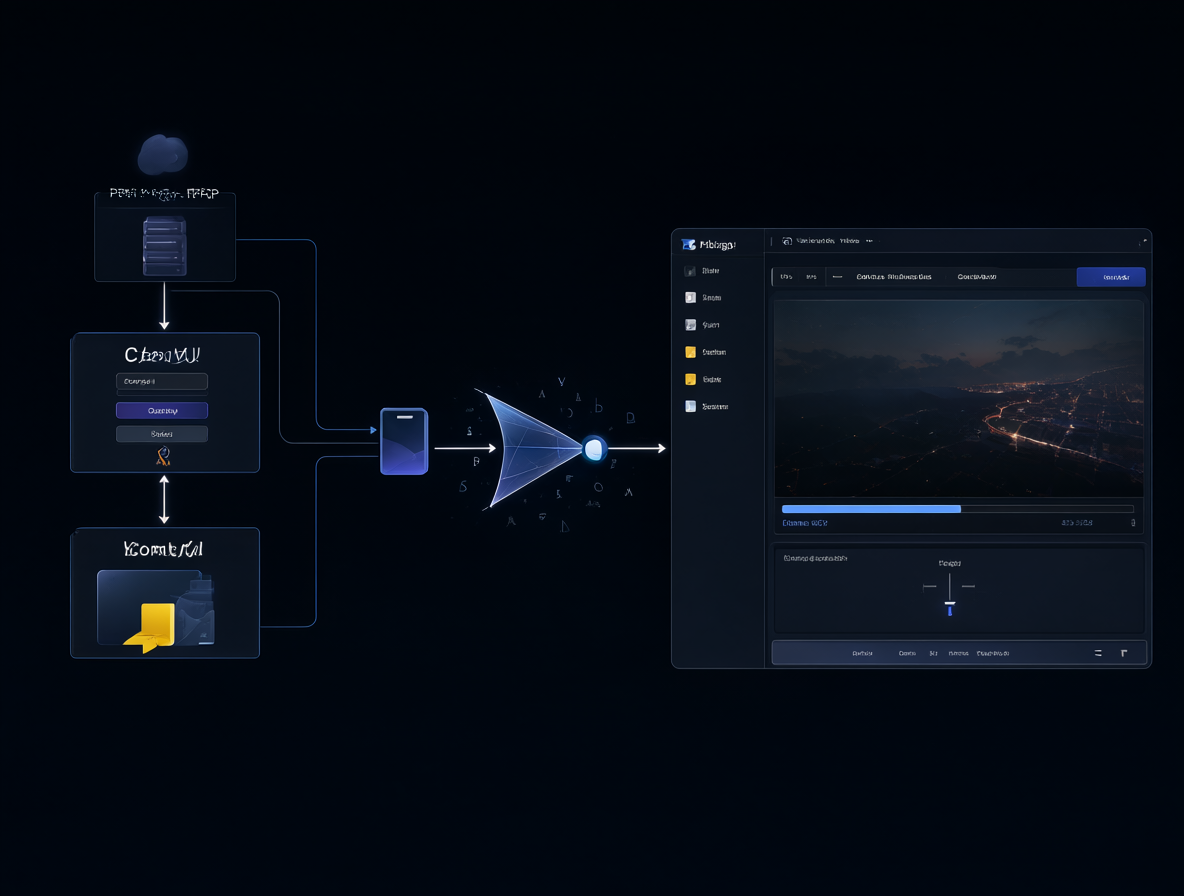The image size is (1184, 896).
Task: Click the server stack icon in diagram
Action: [165, 246]
